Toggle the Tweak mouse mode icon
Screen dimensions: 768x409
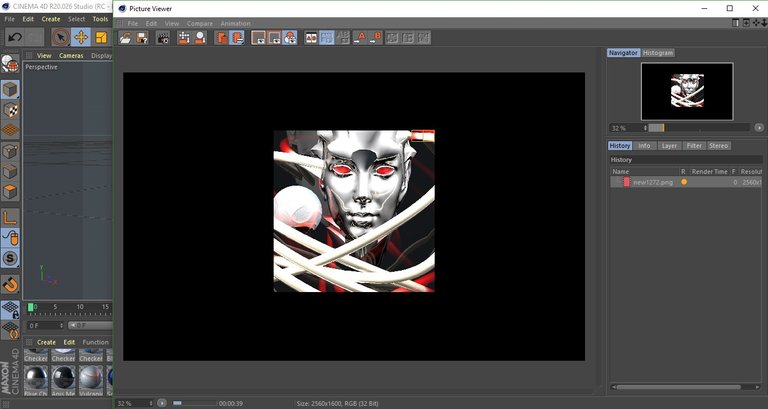tap(10, 238)
